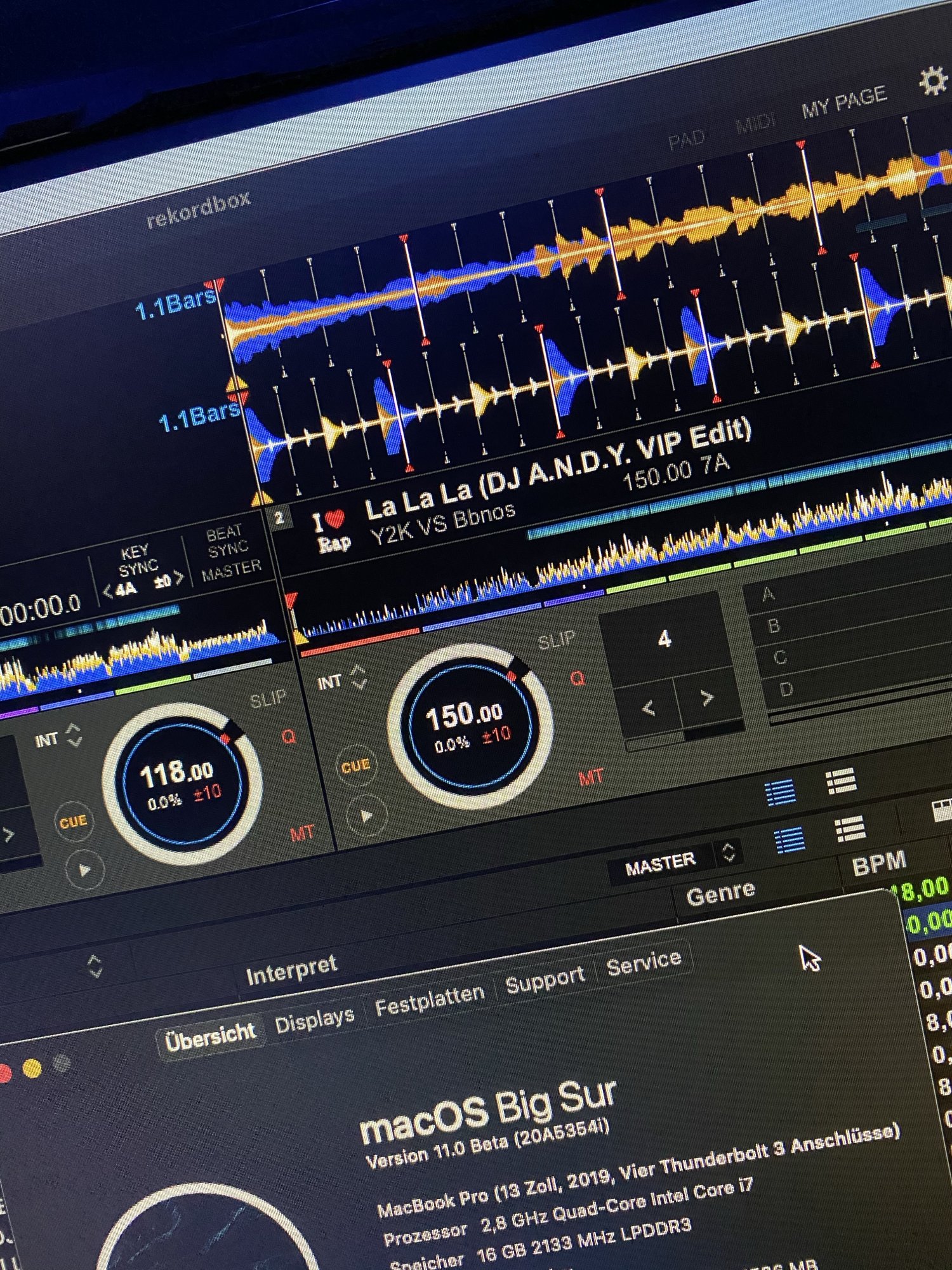Sort by the BPM column header
952x1270 pixels.
coord(879,864)
